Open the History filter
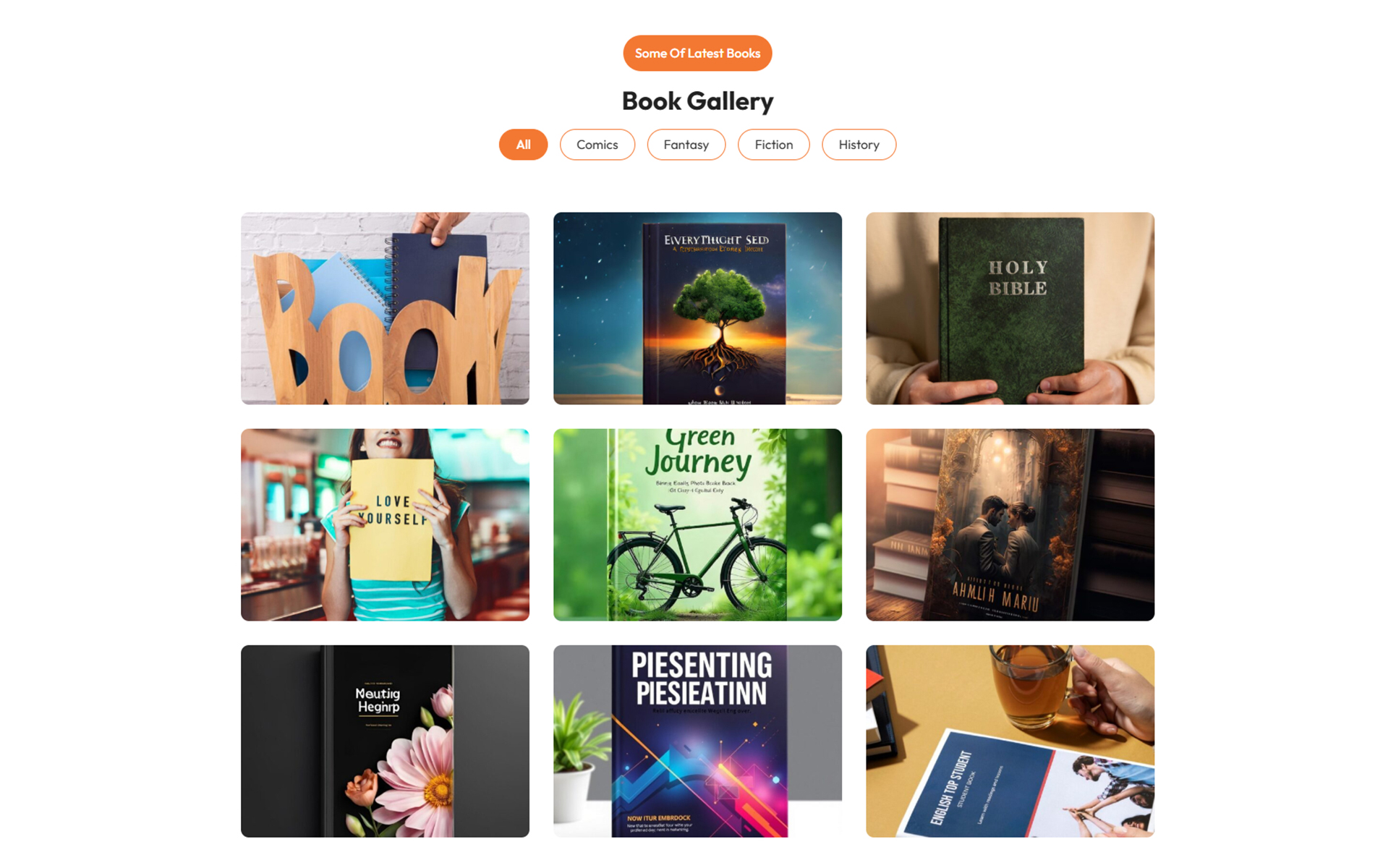The image size is (1396, 868). pos(859,145)
